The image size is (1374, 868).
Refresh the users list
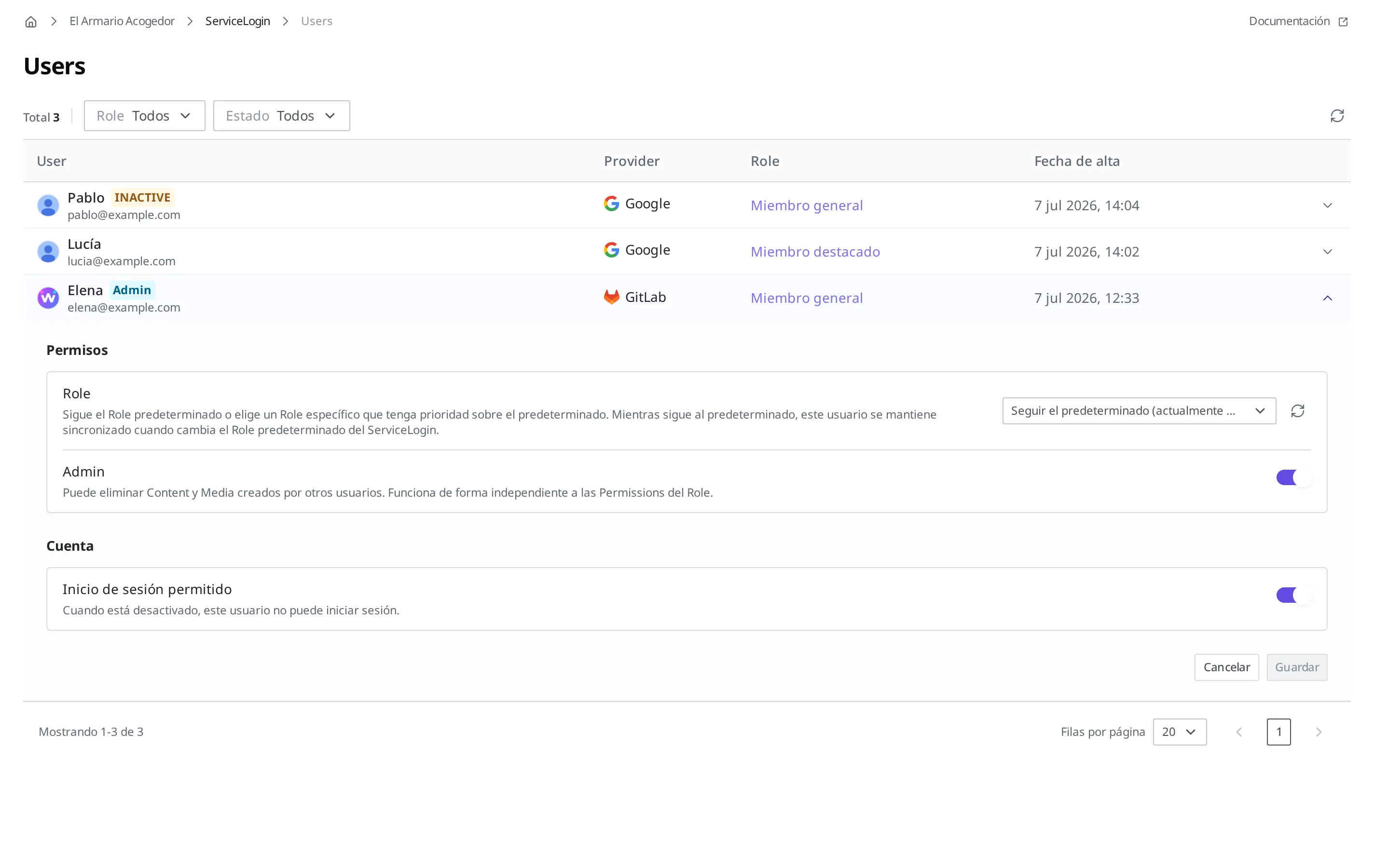[1337, 116]
